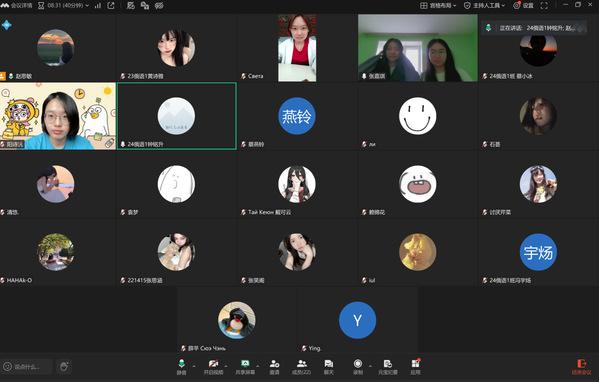Open 设置 settings gear

point(523,5)
